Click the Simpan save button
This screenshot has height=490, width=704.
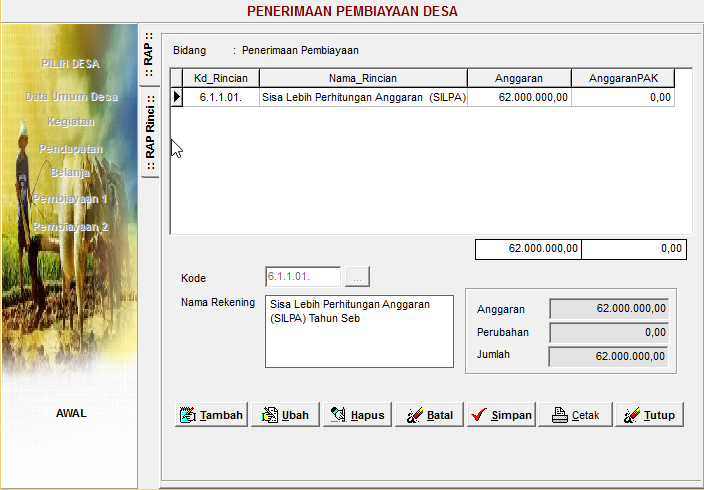tap(502, 416)
